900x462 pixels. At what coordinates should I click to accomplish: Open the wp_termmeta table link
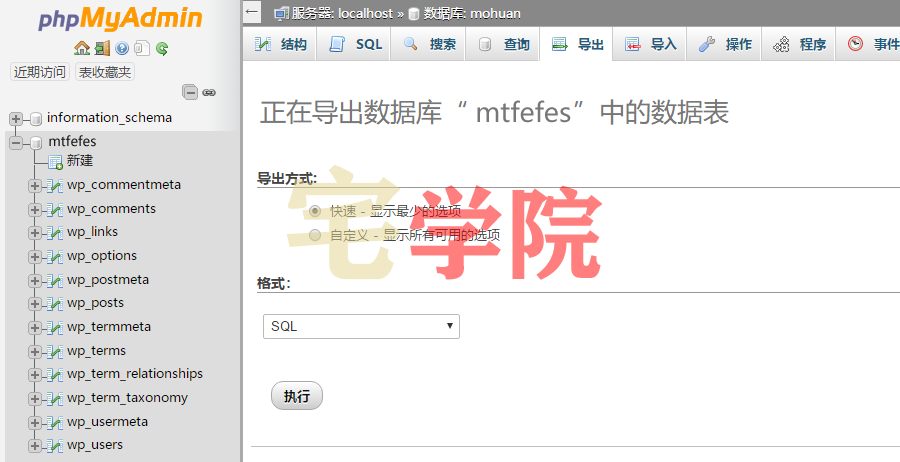tap(109, 327)
